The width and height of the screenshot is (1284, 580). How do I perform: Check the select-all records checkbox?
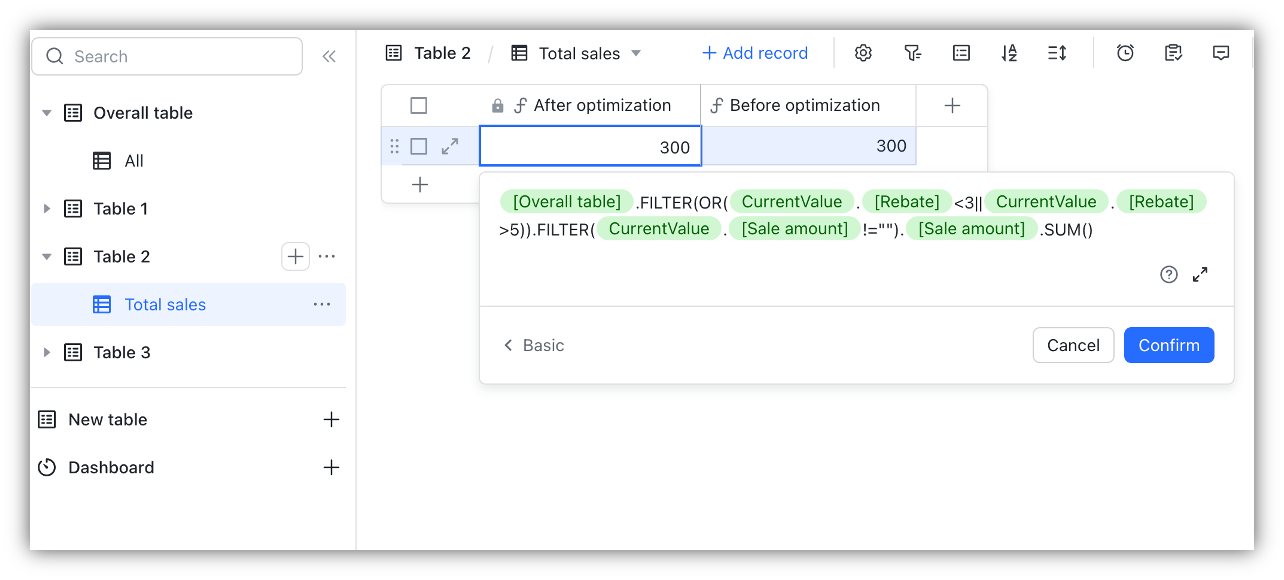coord(419,104)
